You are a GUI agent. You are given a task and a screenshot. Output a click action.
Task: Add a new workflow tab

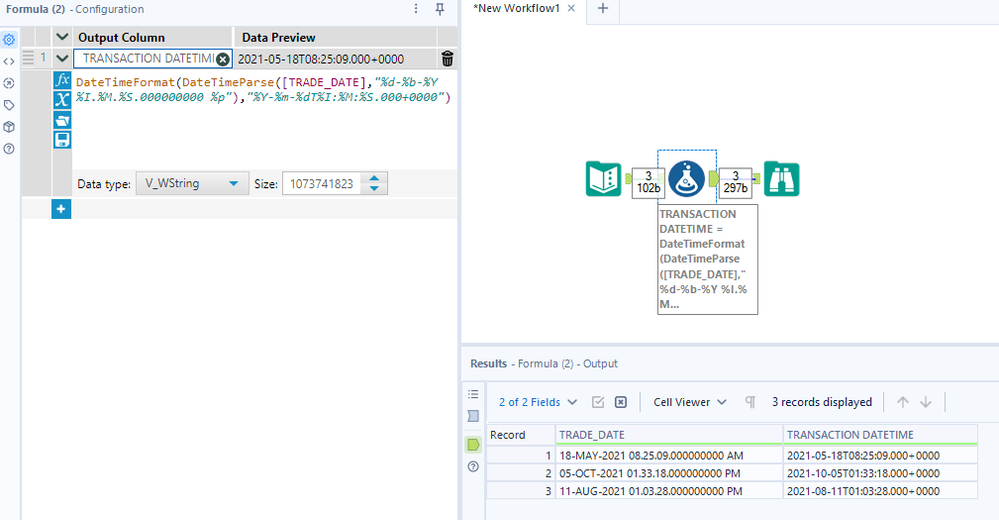click(x=603, y=8)
